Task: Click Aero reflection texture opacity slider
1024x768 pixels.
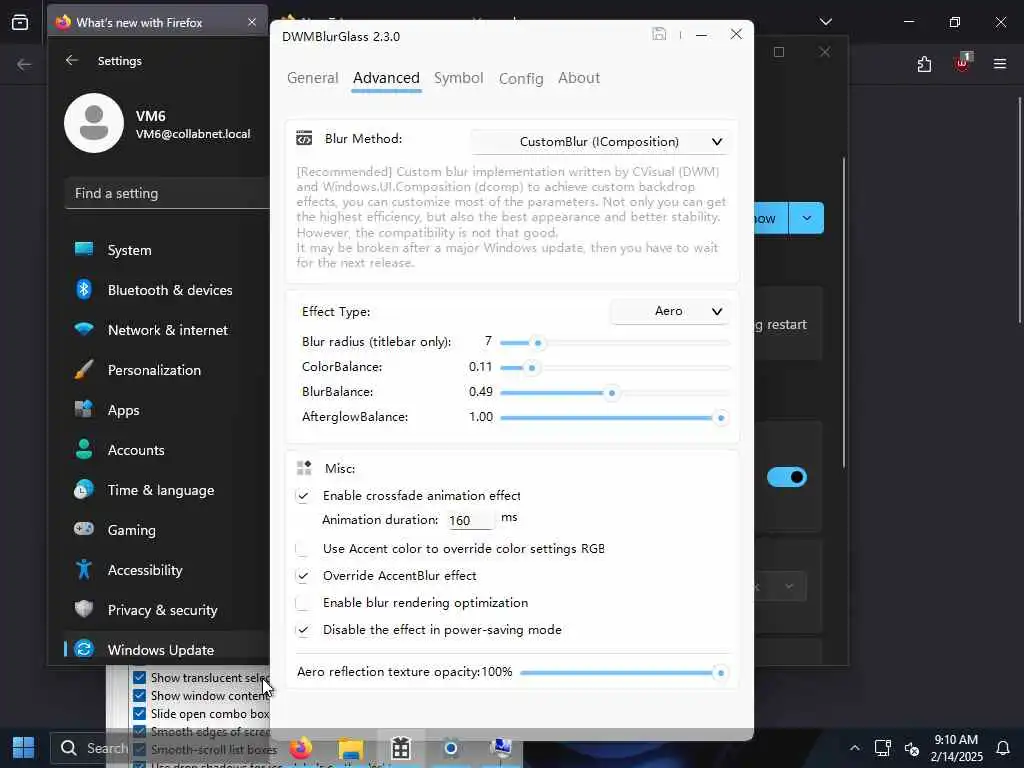Action: pyautogui.click(x=623, y=673)
